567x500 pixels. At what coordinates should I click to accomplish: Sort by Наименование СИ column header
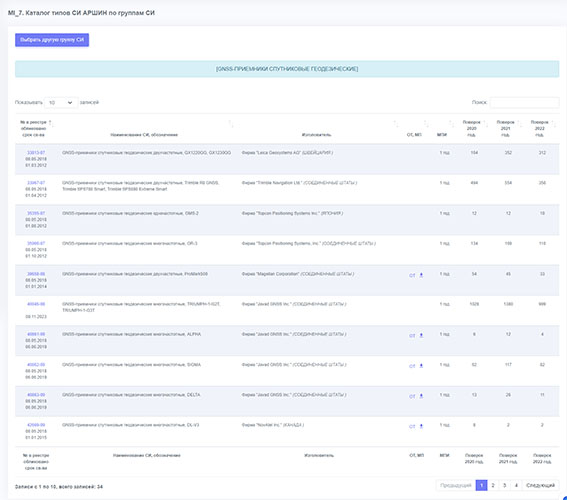(x=231, y=124)
